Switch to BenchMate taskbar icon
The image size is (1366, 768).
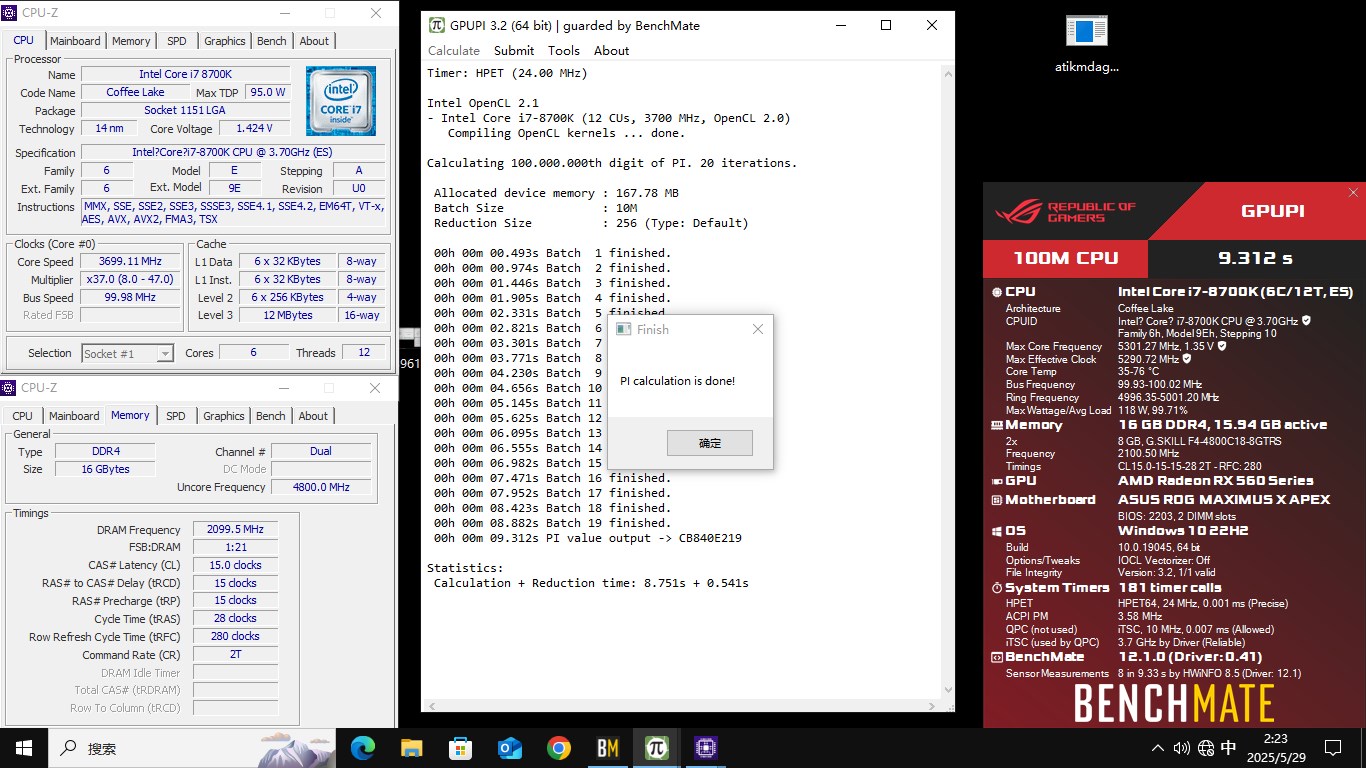(608, 747)
